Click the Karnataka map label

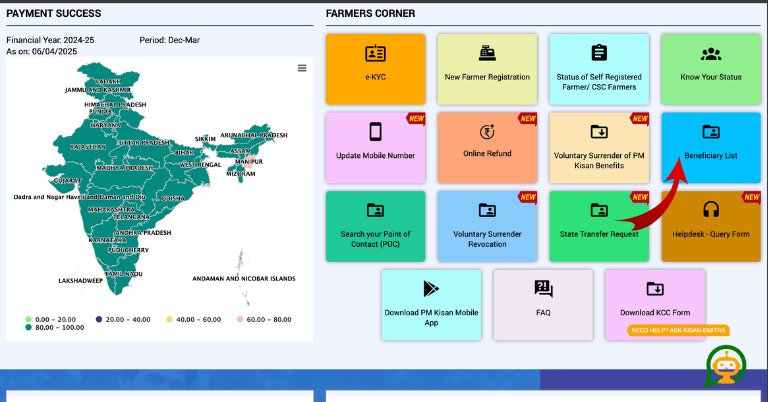click(x=108, y=240)
